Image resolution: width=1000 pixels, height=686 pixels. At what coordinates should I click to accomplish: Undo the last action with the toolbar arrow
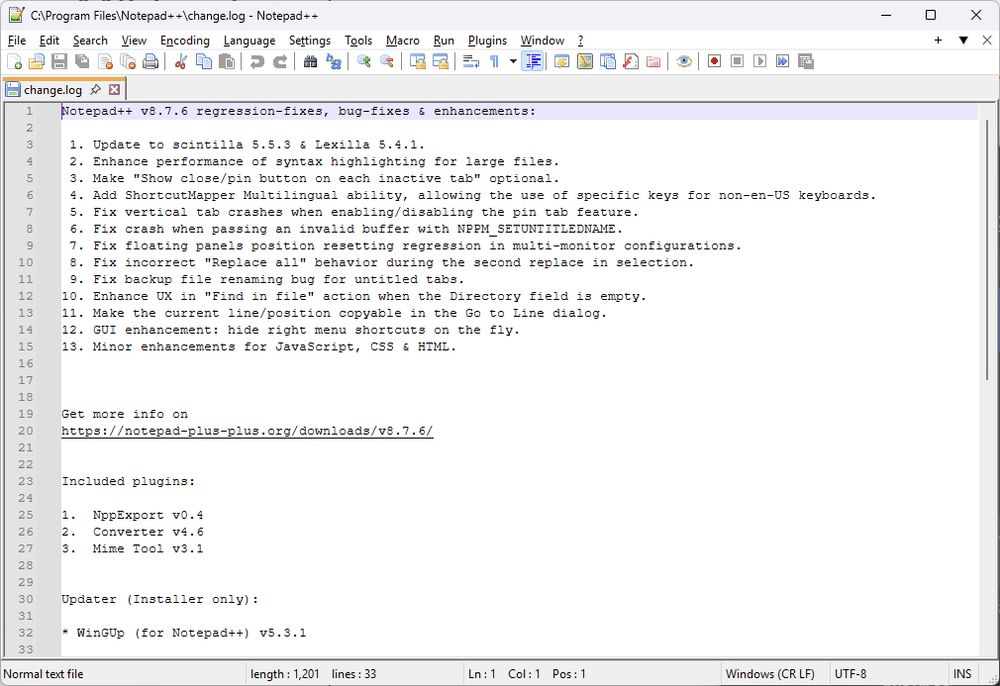(256, 61)
